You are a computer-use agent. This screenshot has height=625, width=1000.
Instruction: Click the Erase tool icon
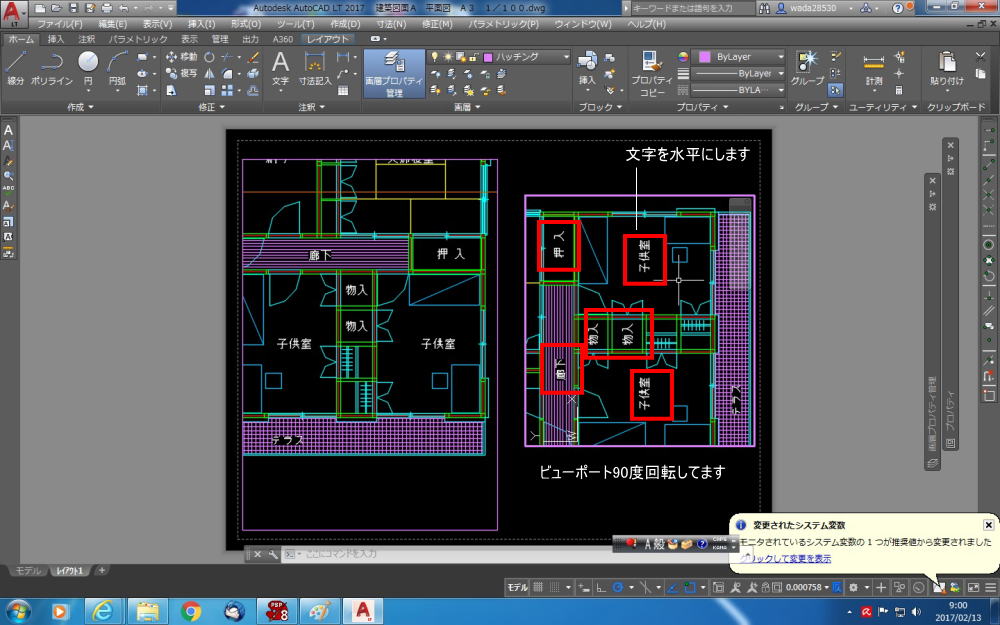pos(253,57)
